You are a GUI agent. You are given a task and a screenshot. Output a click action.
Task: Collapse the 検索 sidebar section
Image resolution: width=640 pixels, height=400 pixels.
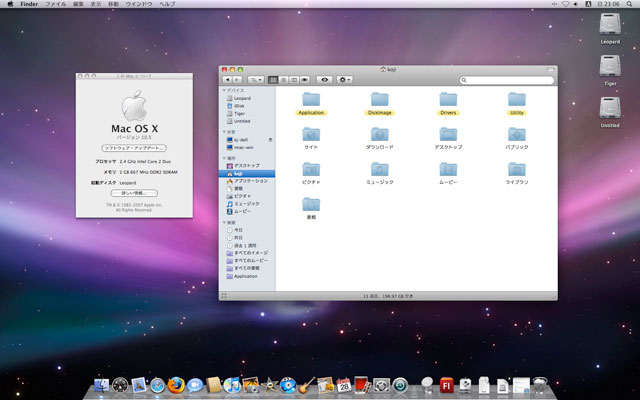[226, 221]
